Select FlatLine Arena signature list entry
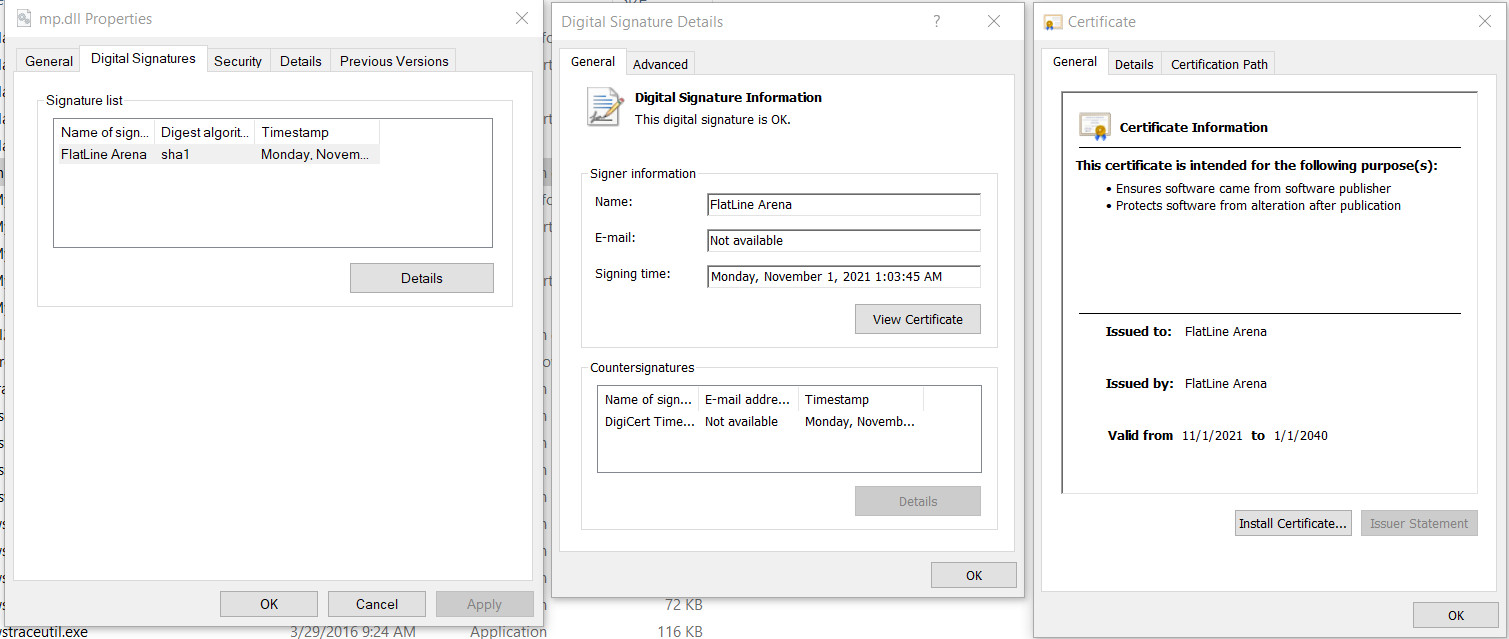The width and height of the screenshot is (1509, 639). 104,154
